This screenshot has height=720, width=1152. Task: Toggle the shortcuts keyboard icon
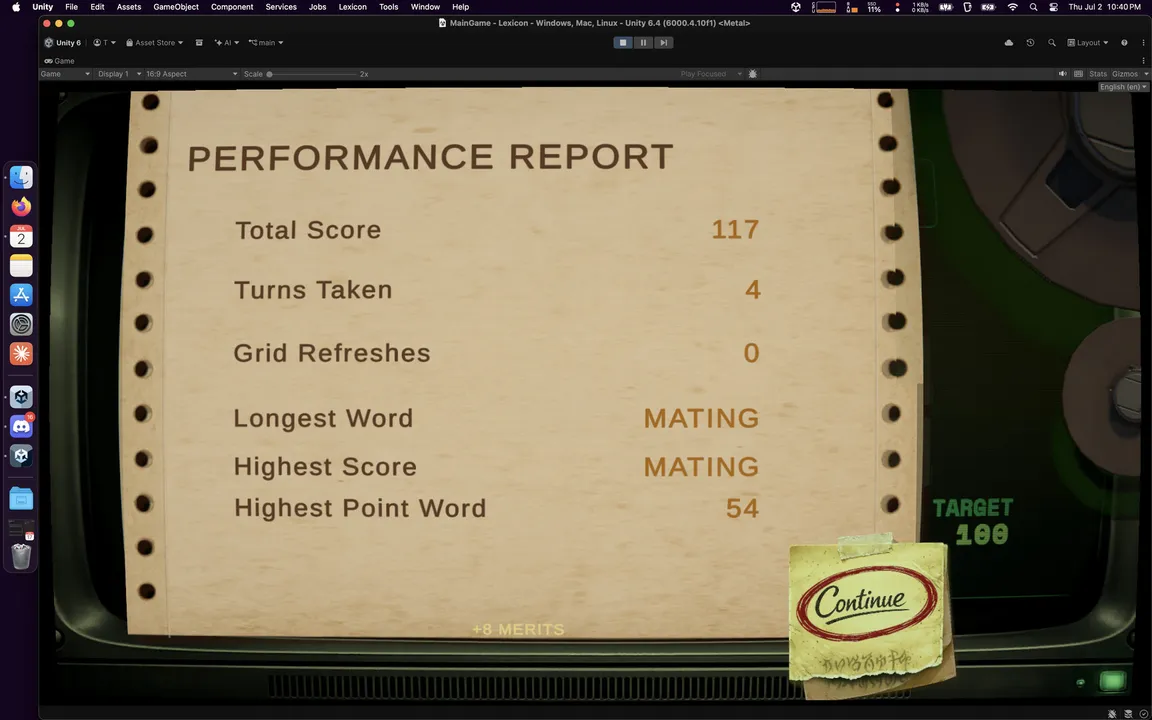click(1079, 73)
